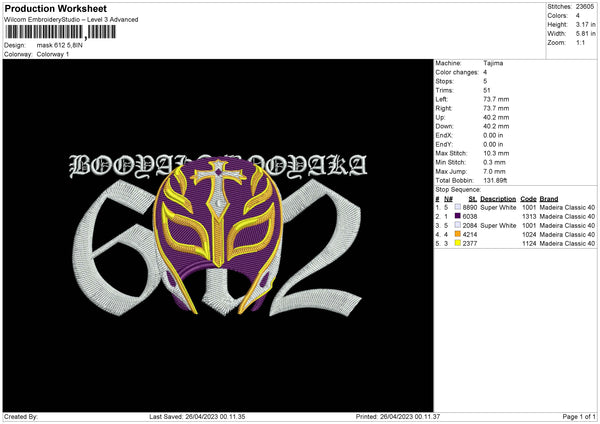Image resolution: width=600 pixels, height=424 pixels.
Task: Click the BOOYAKA BOOYAKA lettering in preview
Action: (218, 166)
